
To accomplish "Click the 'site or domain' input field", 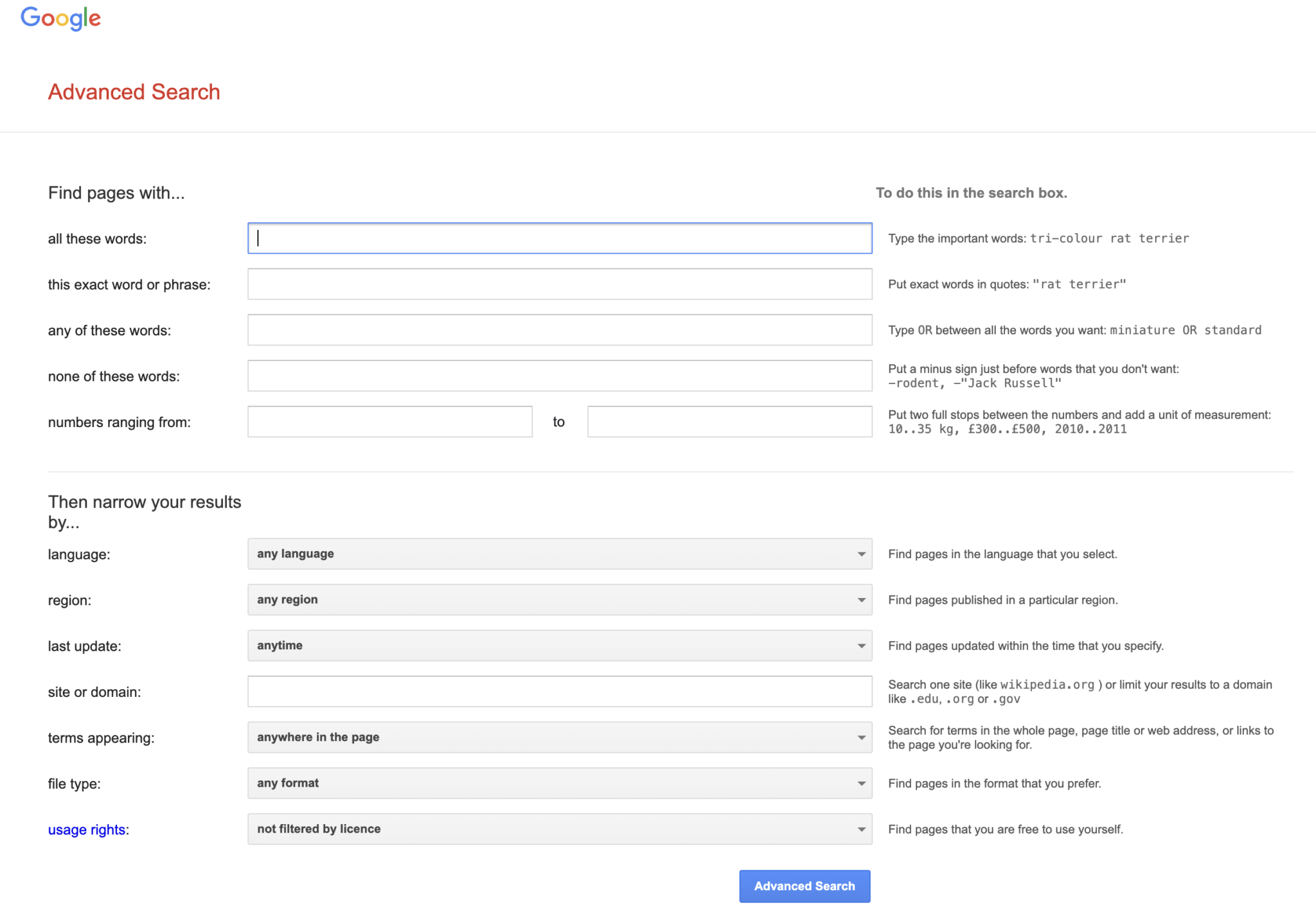I will tap(560, 692).
